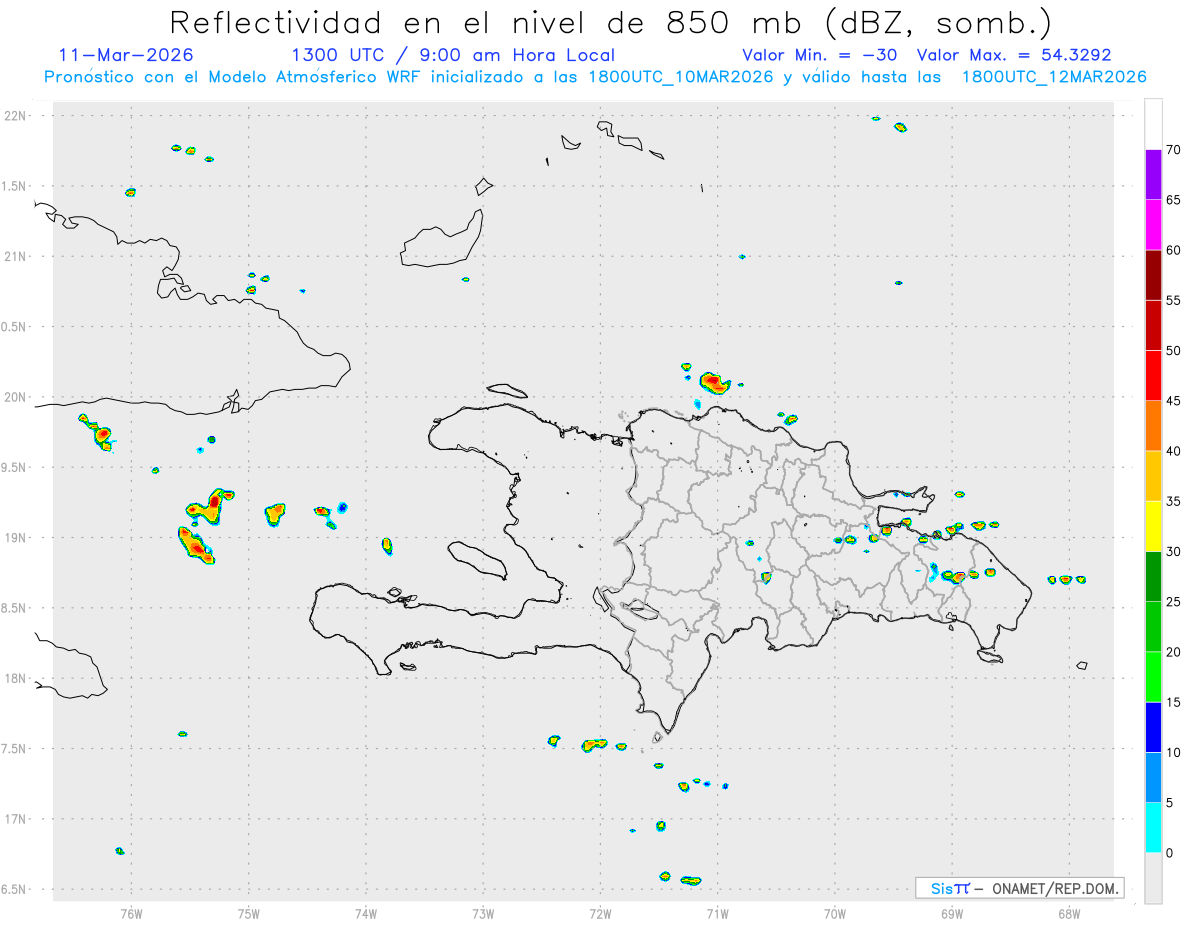Click the 'Valor Max. = 54.3292' text
The width and height of the screenshot is (1200, 927).
point(1014,55)
